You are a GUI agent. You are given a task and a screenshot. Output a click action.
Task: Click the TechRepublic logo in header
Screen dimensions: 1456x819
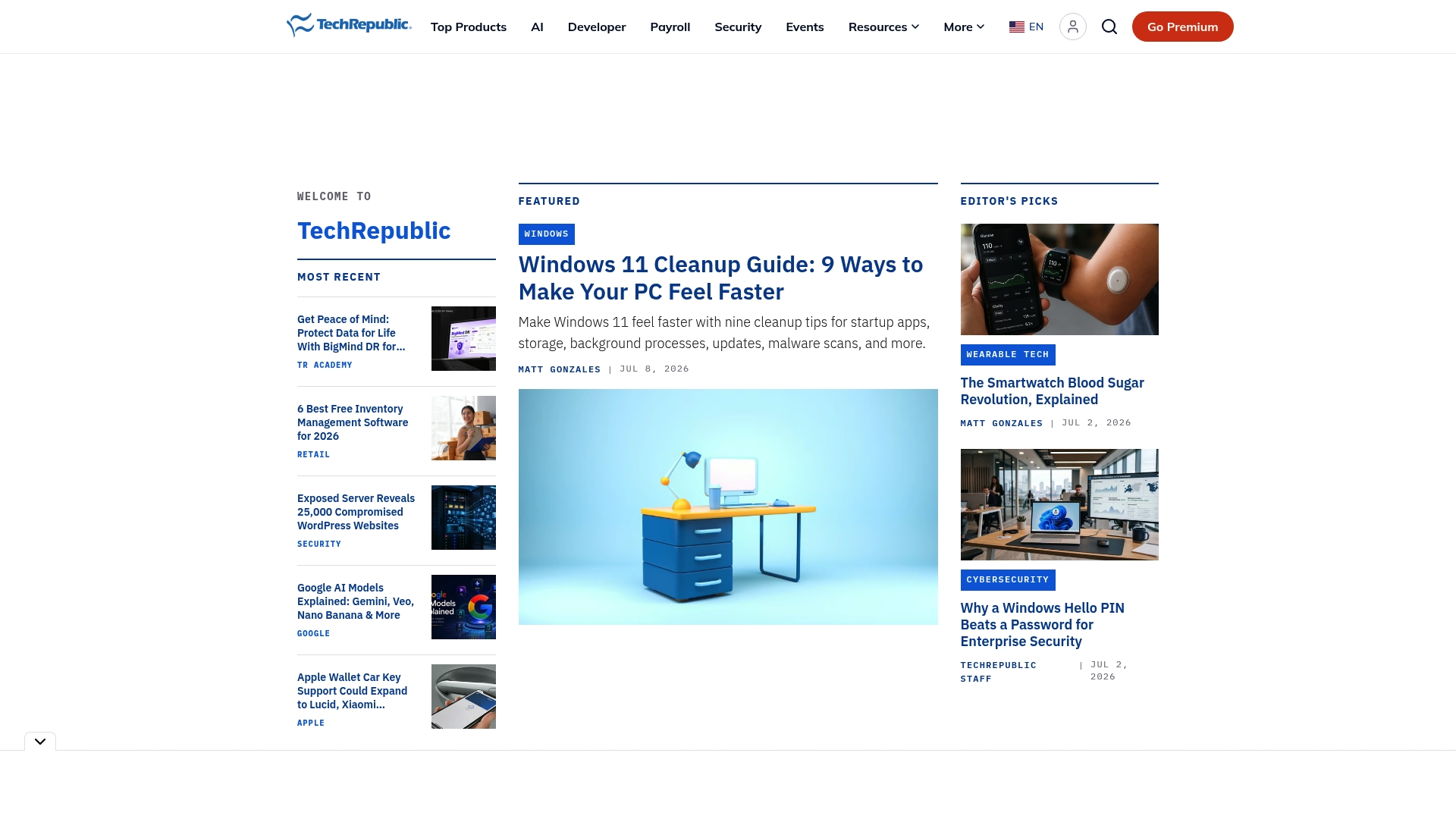[x=349, y=25]
